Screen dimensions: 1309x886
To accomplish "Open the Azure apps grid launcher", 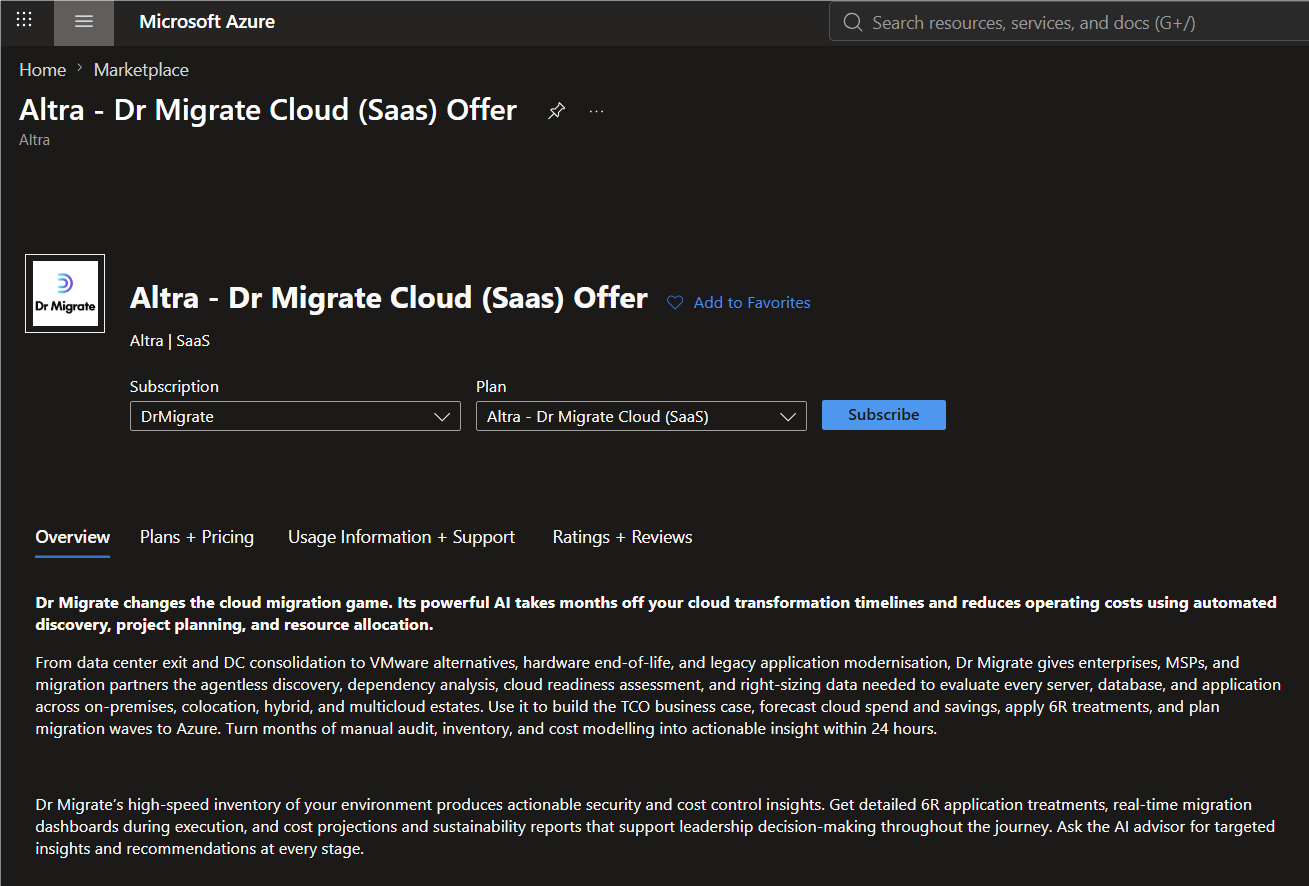I will [24, 20].
